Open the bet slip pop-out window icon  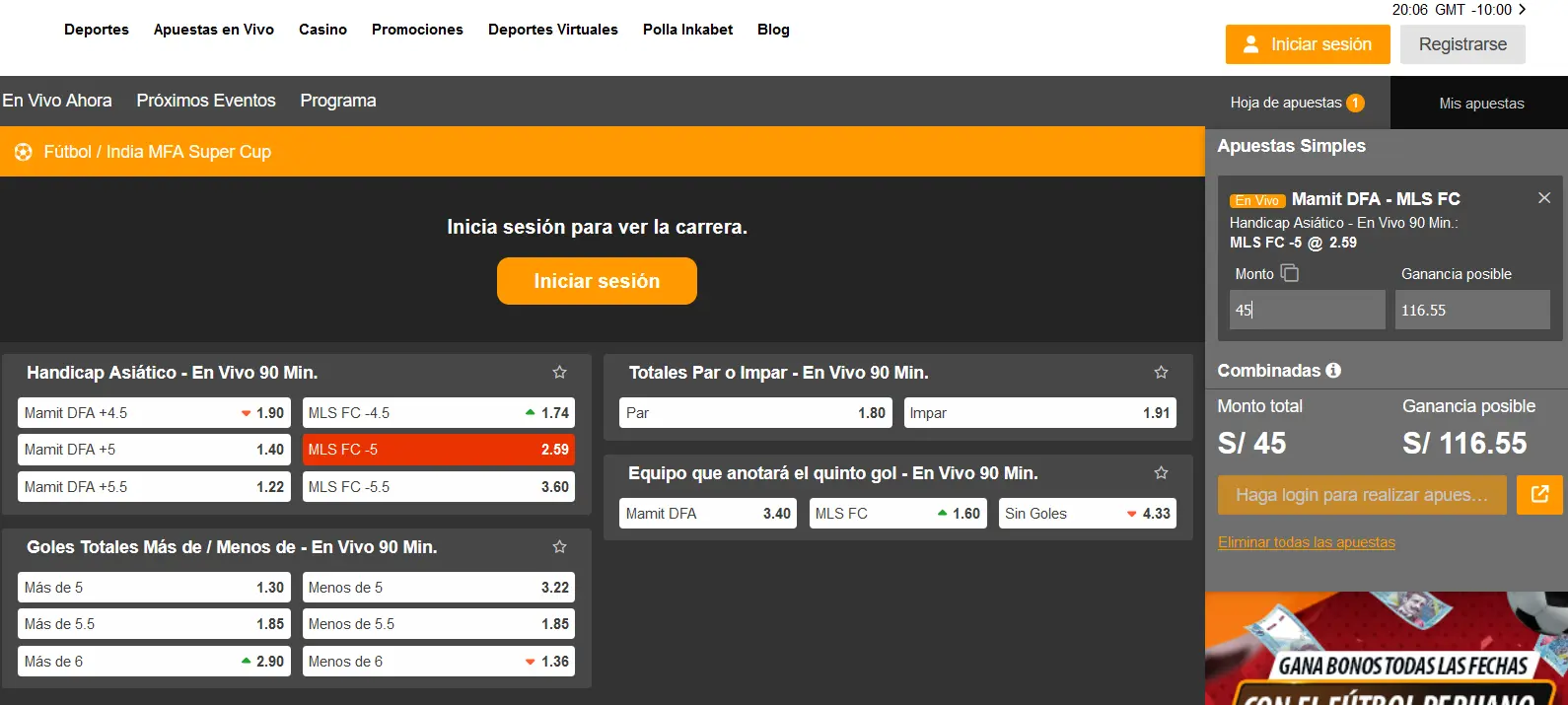coord(1539,495)
